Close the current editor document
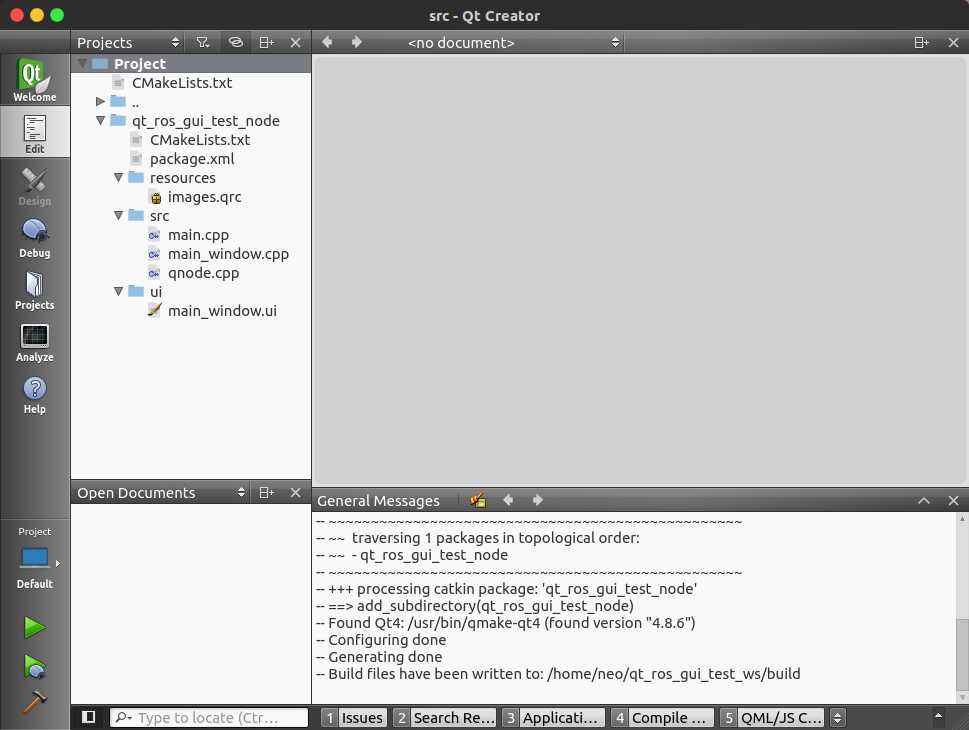969x730 pixels. (953, 42)
